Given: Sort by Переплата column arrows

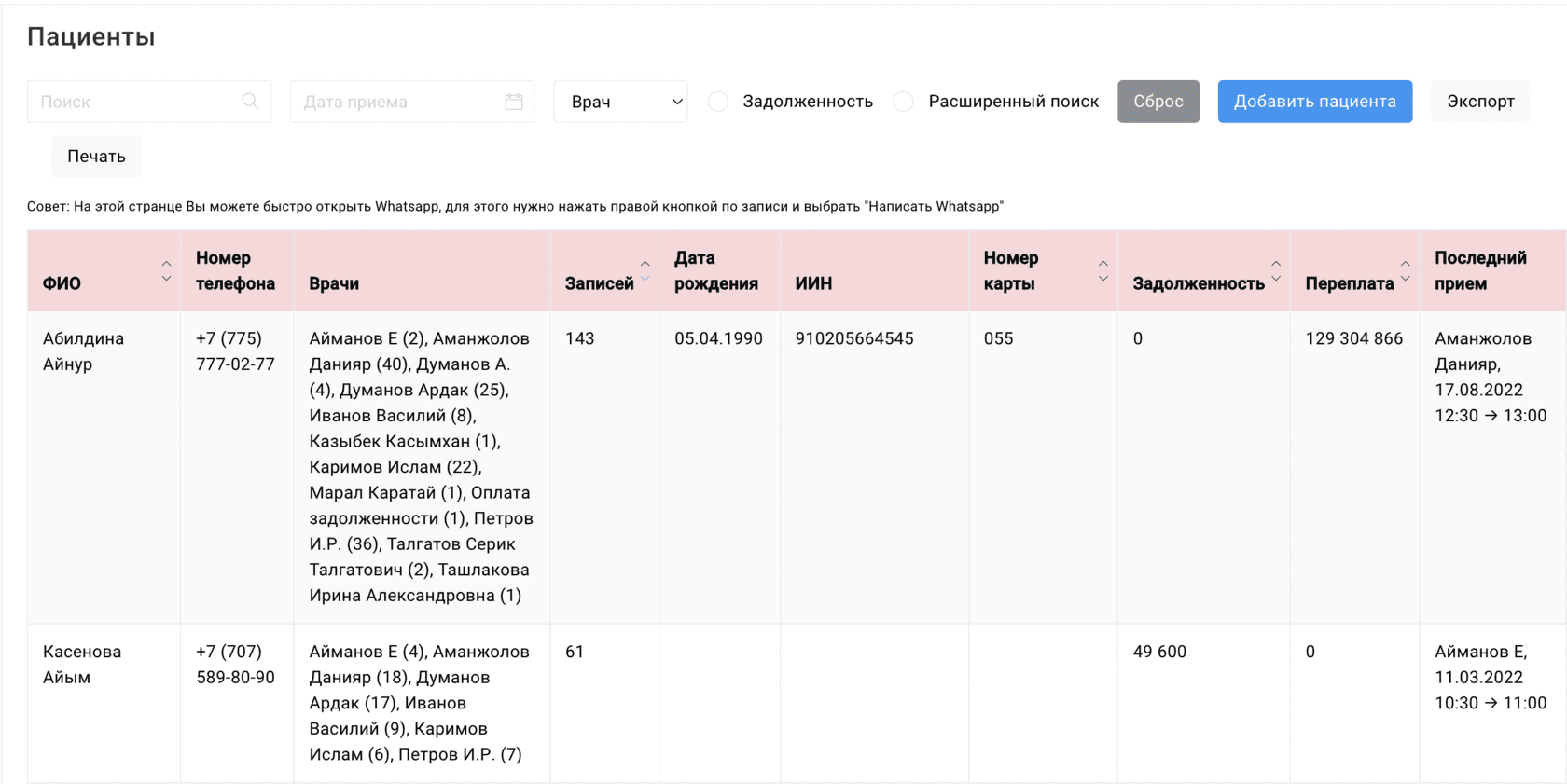Looking at the screenshot, I should tap(1405, 271).
